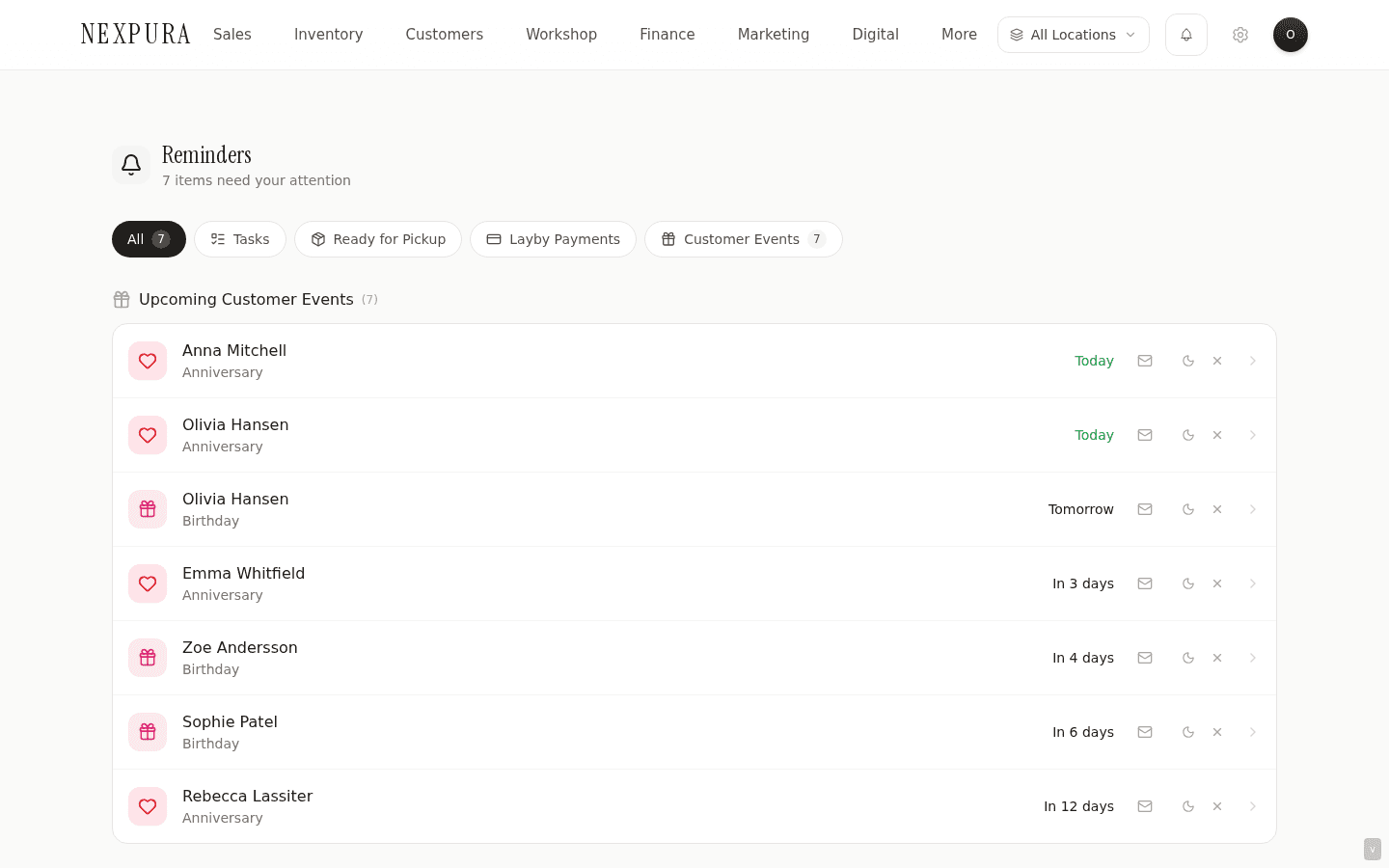Select Zoe Andersson customer name
This screenshot has height=868, width=1389.
pos(240,648)
